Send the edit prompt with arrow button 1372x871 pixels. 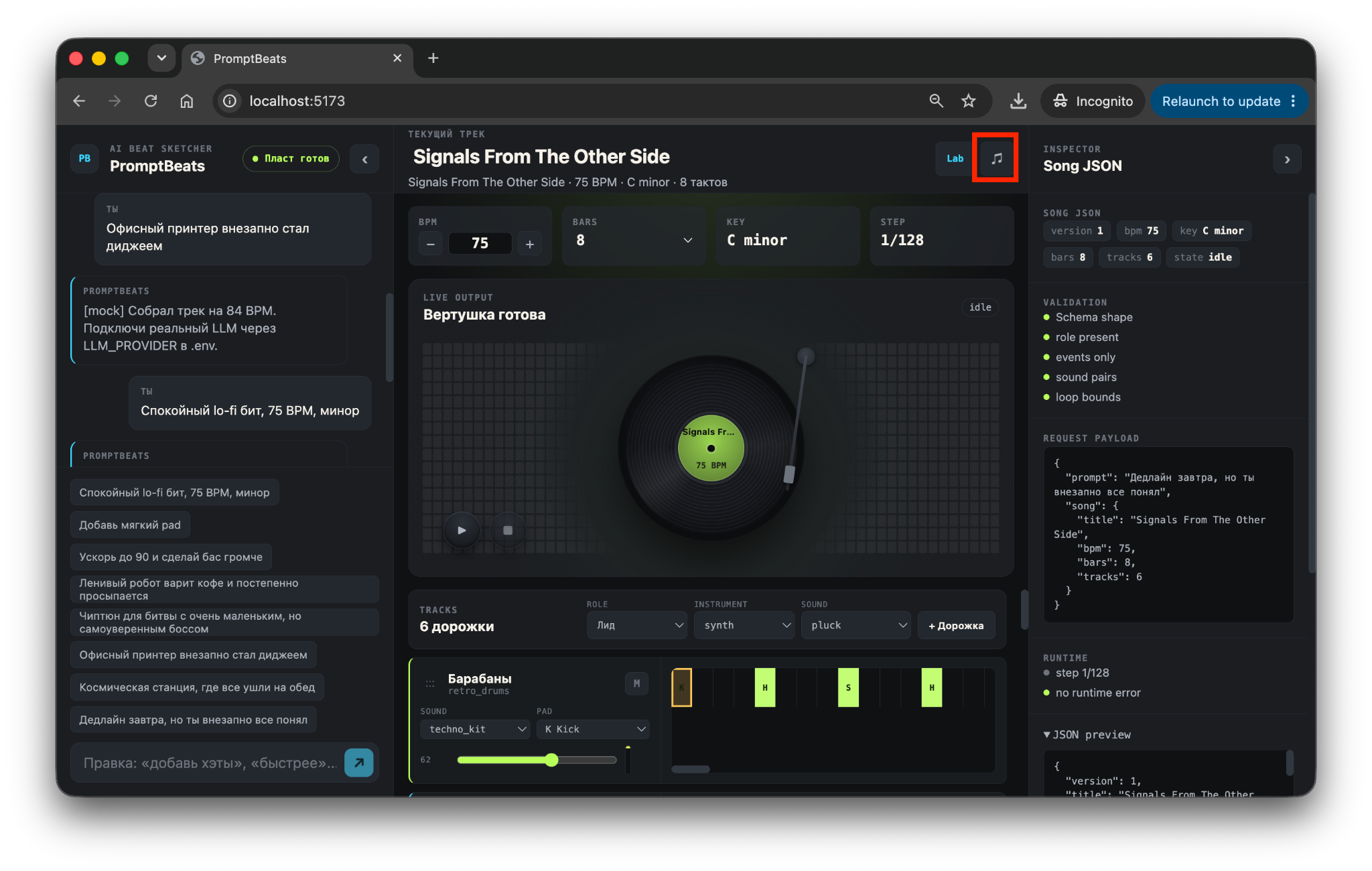pos(359,762)
